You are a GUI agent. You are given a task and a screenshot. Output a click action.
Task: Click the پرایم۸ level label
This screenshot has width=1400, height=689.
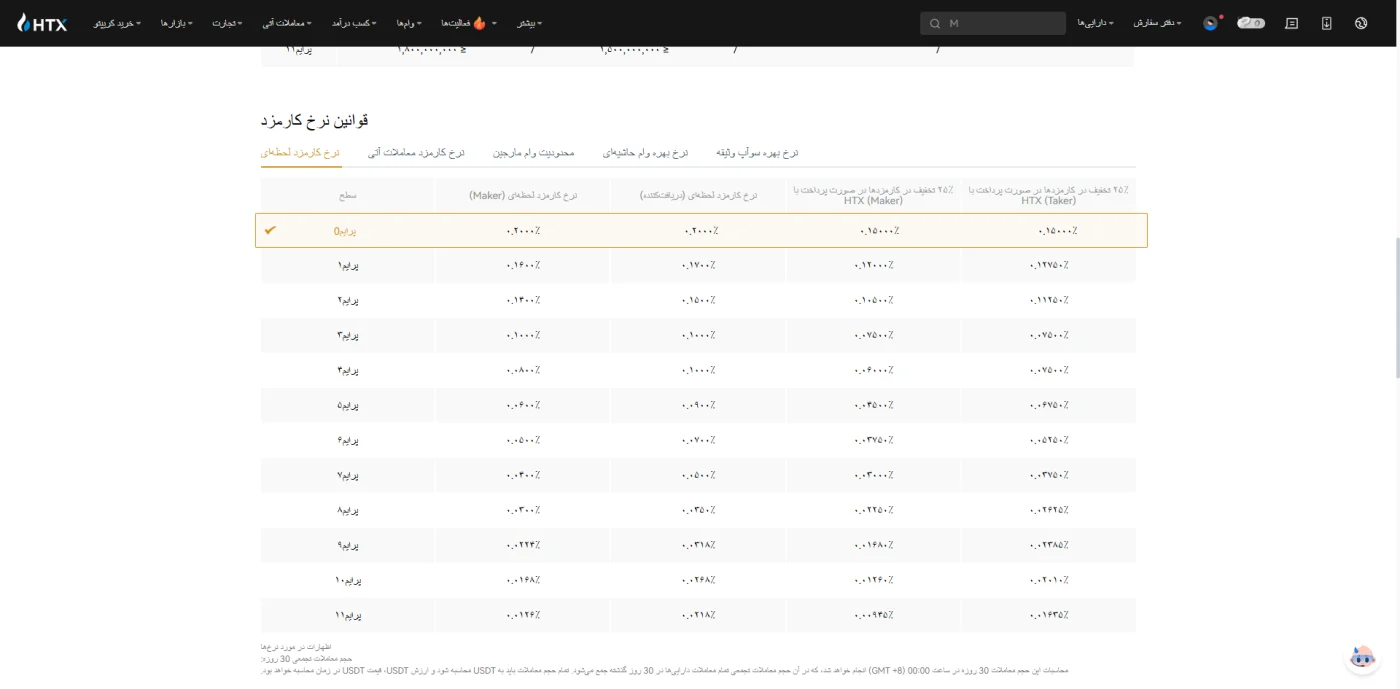click(347, 510)
